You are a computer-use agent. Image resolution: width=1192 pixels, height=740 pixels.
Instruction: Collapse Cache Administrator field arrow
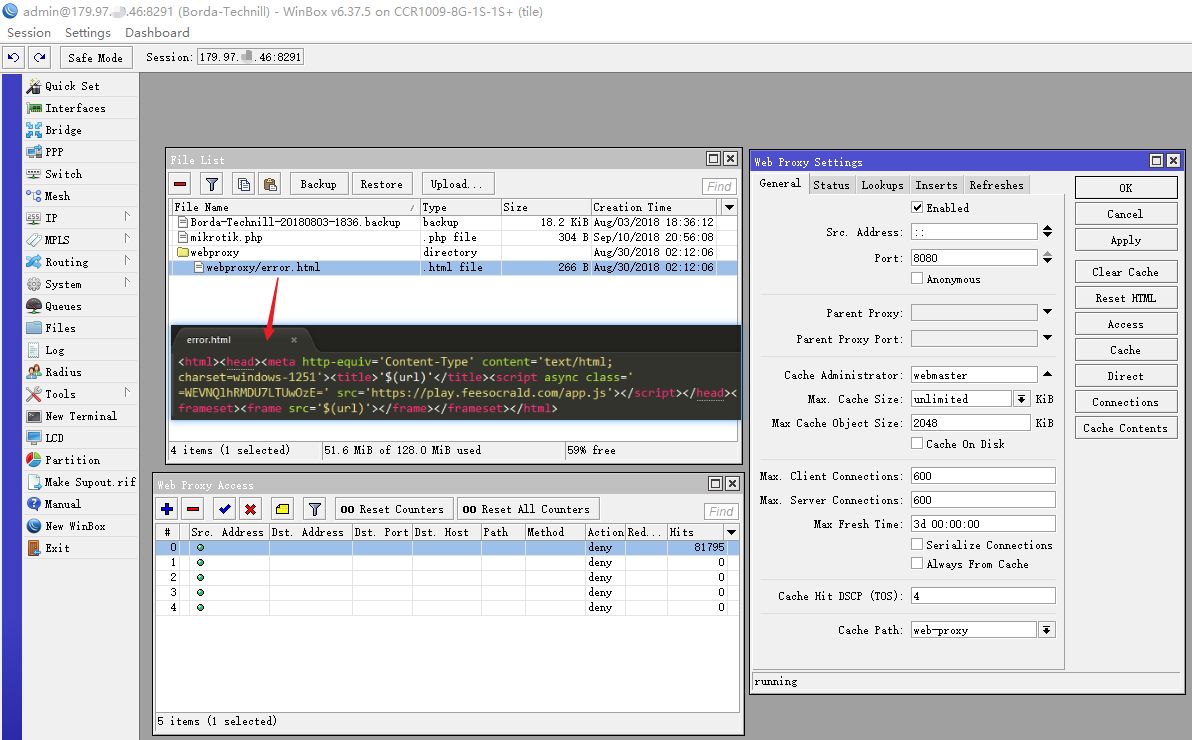[1048, 374]
